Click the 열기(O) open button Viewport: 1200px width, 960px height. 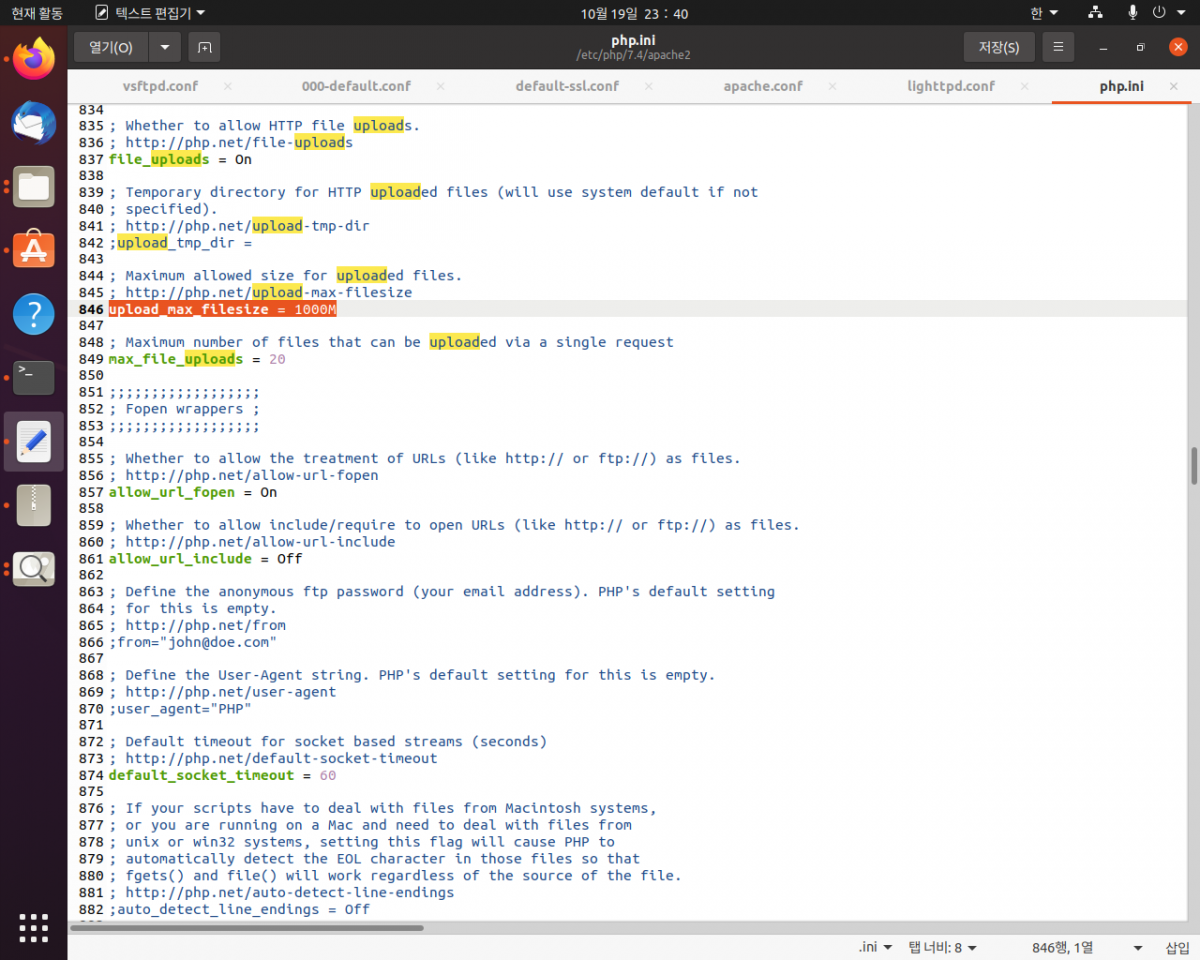[111, 47]
